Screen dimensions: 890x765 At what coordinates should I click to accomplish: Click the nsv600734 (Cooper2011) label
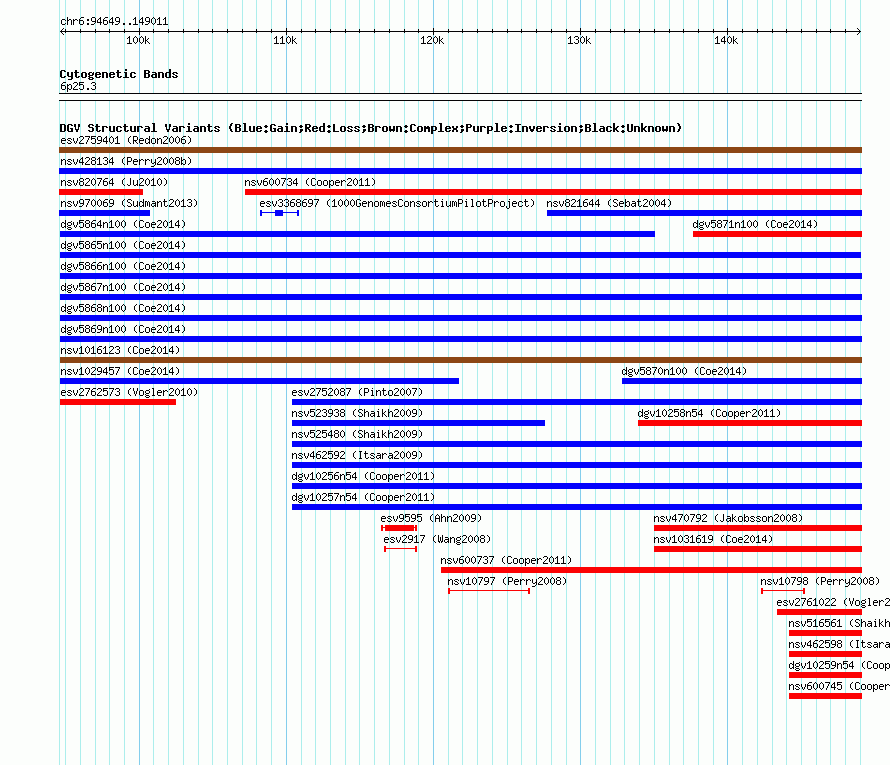click(310, 182)
